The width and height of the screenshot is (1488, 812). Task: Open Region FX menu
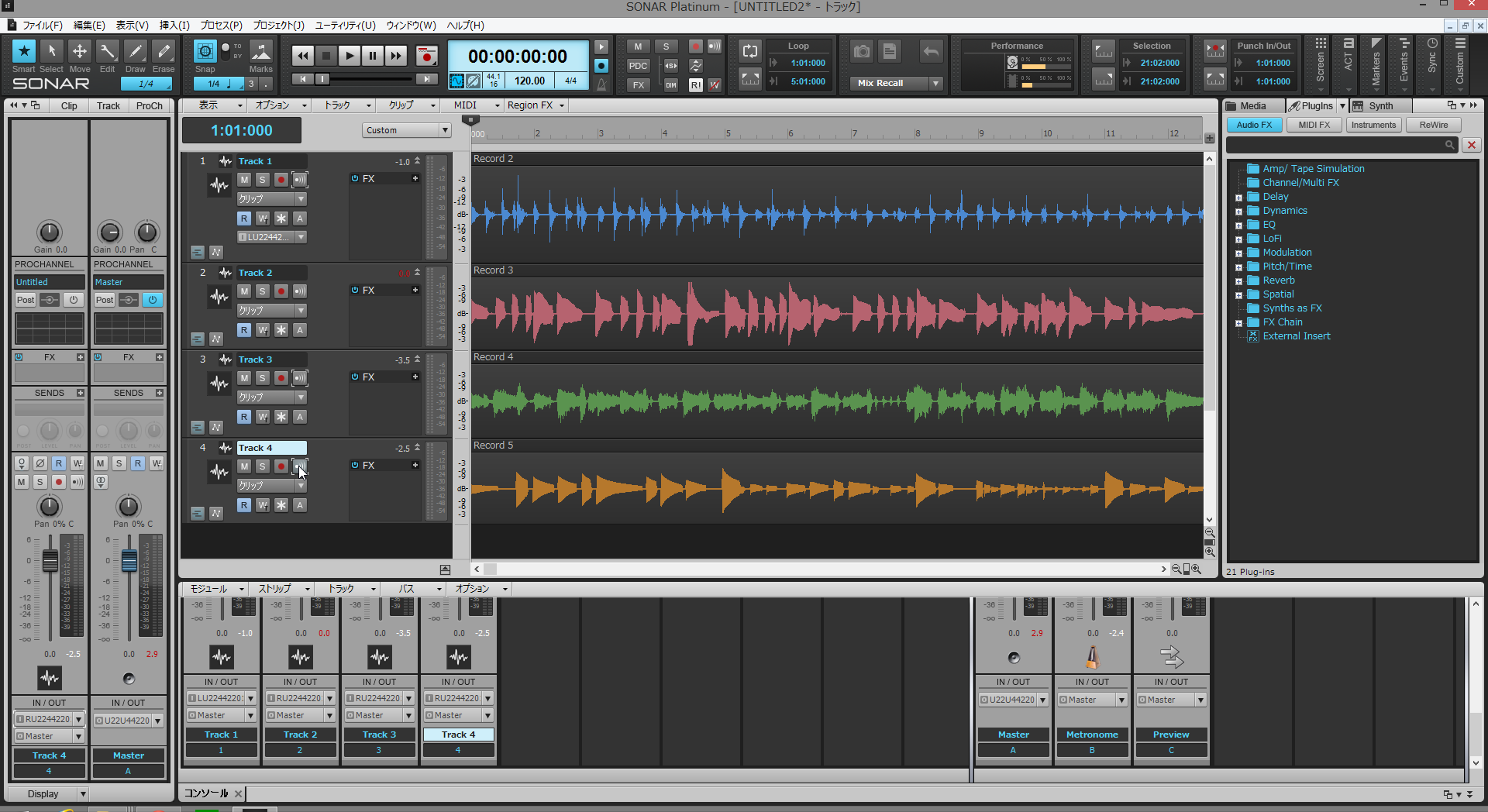536,105
